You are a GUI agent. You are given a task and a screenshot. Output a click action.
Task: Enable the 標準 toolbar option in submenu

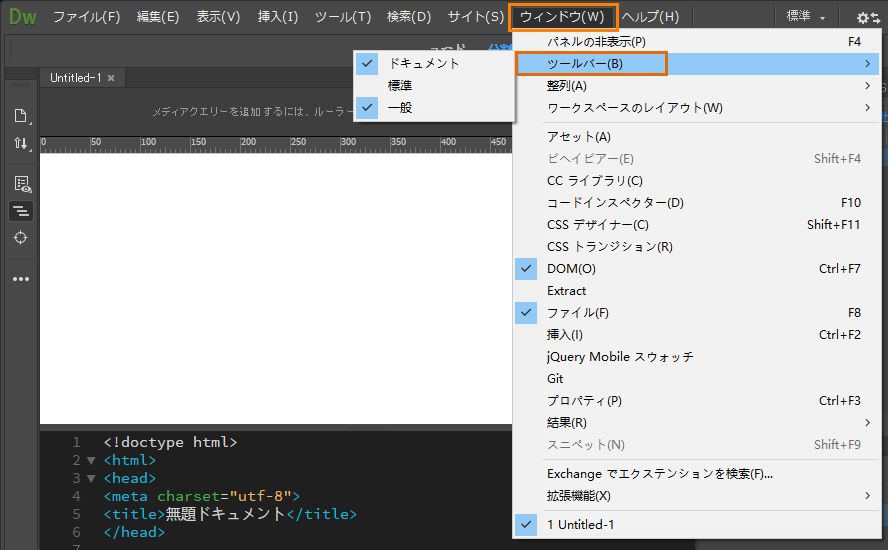click(x=434, y=86)
